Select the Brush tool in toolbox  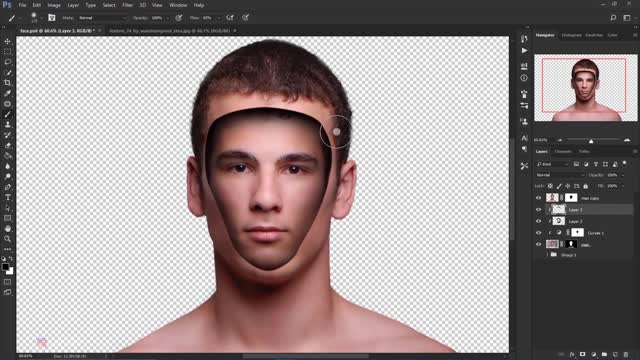(7, 114)
